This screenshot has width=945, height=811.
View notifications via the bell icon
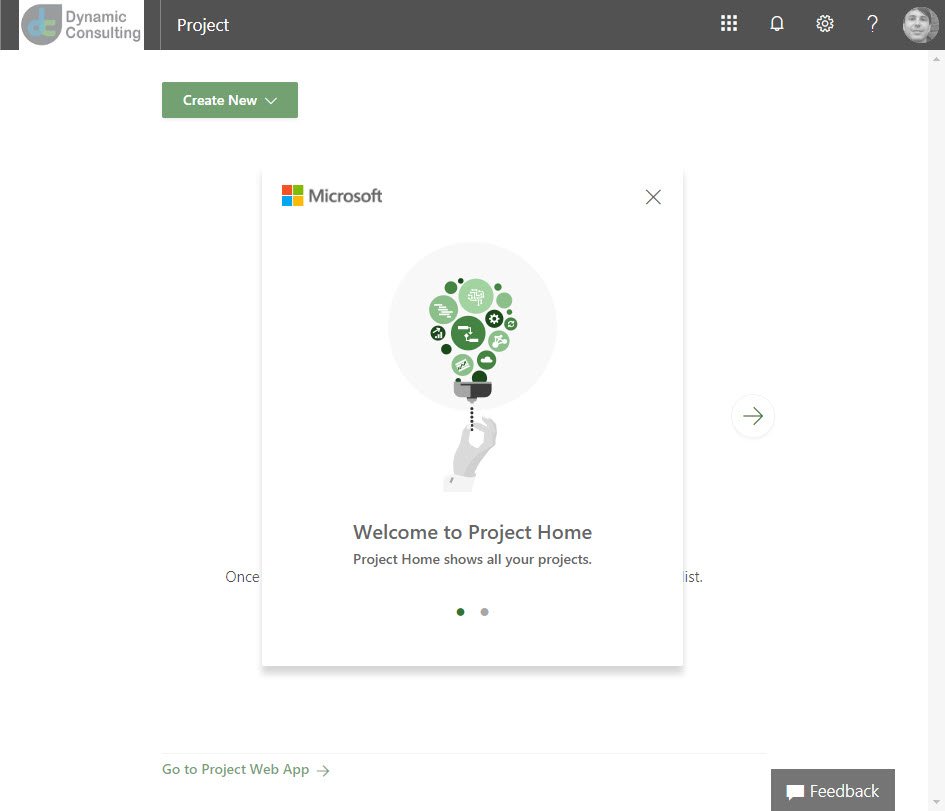(777, 23)
